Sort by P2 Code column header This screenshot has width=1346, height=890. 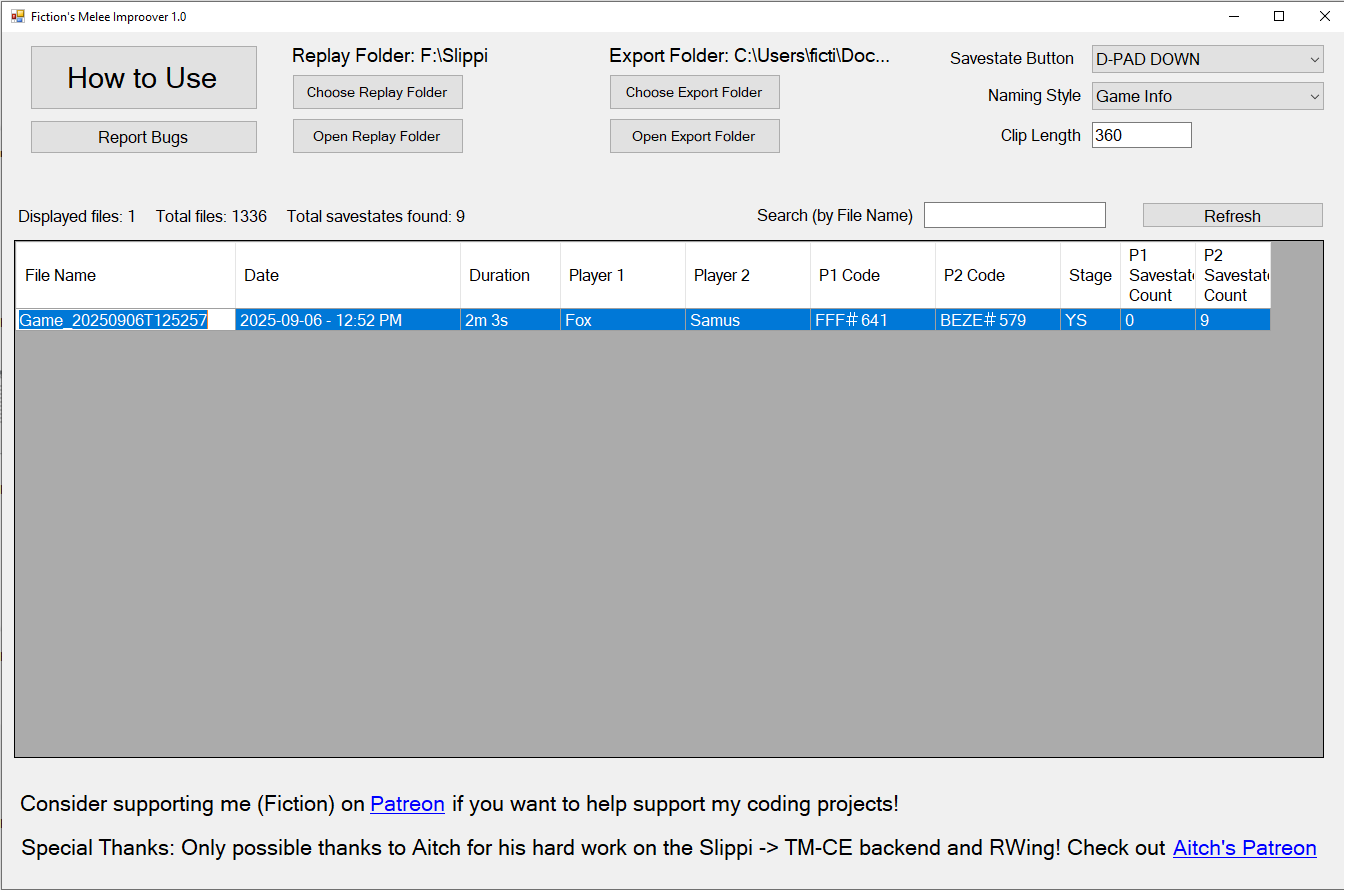coord(998,275)
